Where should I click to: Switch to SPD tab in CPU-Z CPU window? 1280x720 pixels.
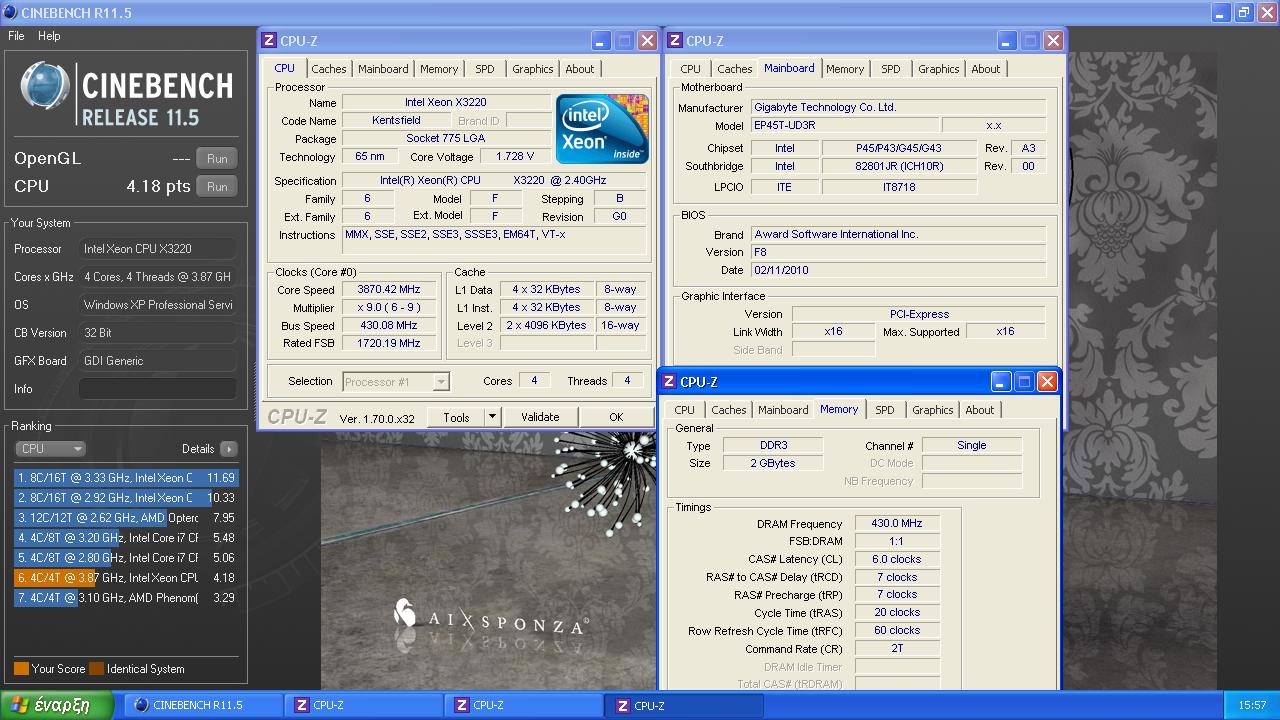point(485,69)
